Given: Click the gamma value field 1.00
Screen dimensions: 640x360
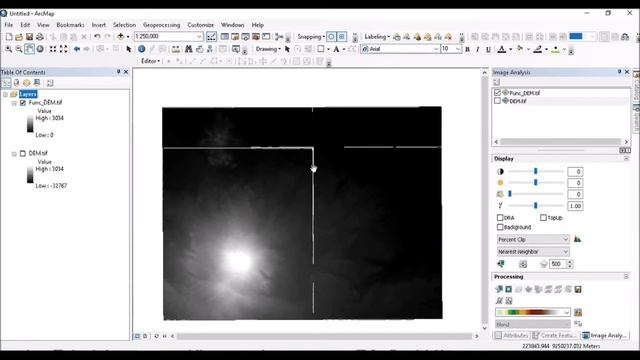Looking at the screenshot, I should (x=575, y=206).
